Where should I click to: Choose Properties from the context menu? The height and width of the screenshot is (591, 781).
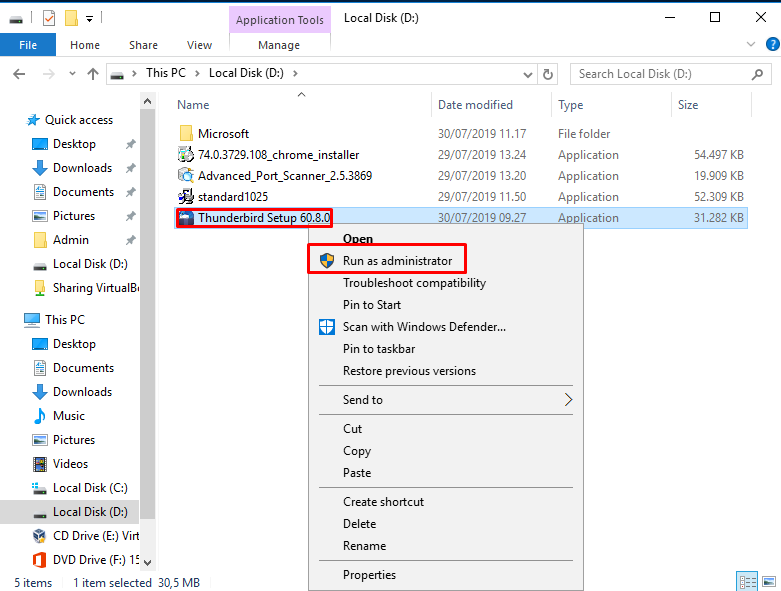tap(446, 575)
